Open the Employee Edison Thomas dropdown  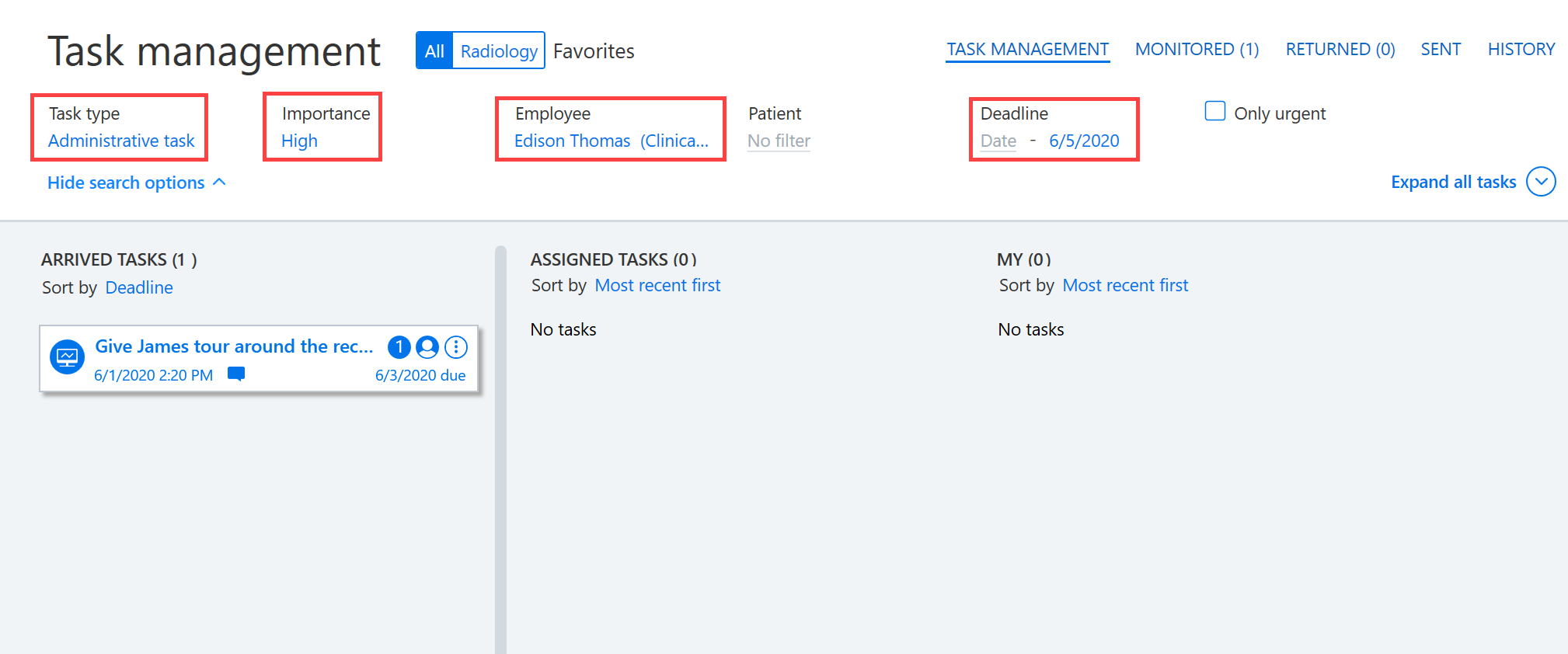pos(612,141)
